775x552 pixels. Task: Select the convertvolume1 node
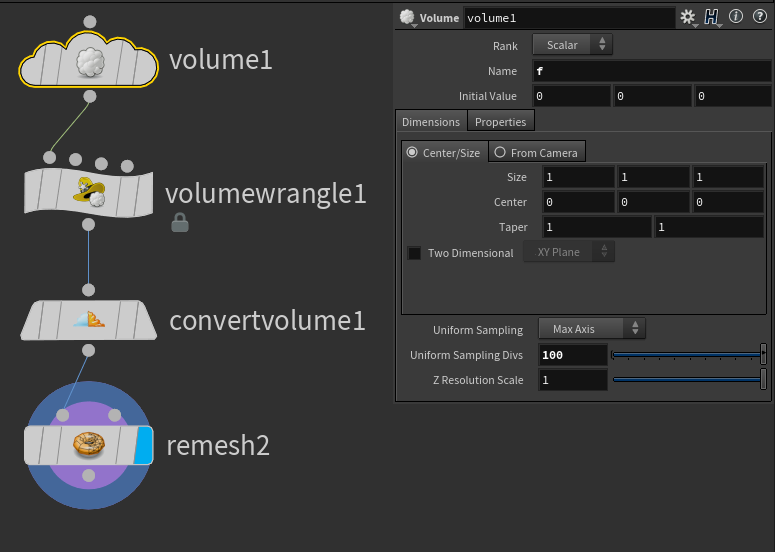point(89,320)
